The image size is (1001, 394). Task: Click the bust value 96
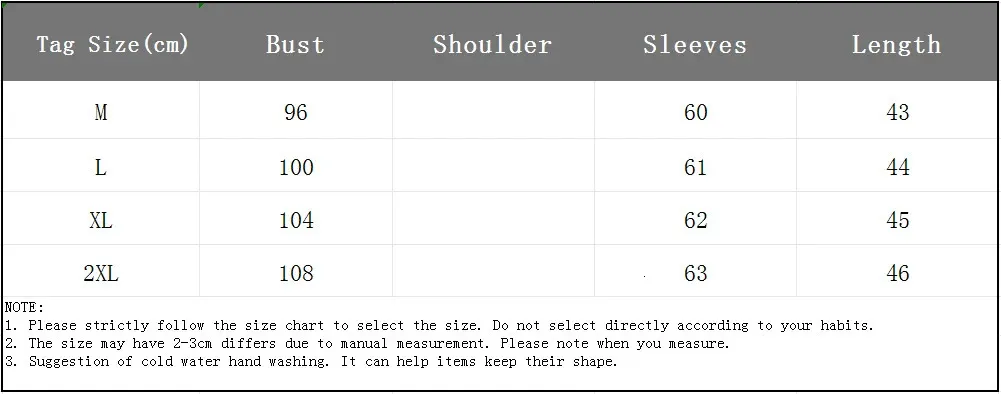(x=296, y=112)
